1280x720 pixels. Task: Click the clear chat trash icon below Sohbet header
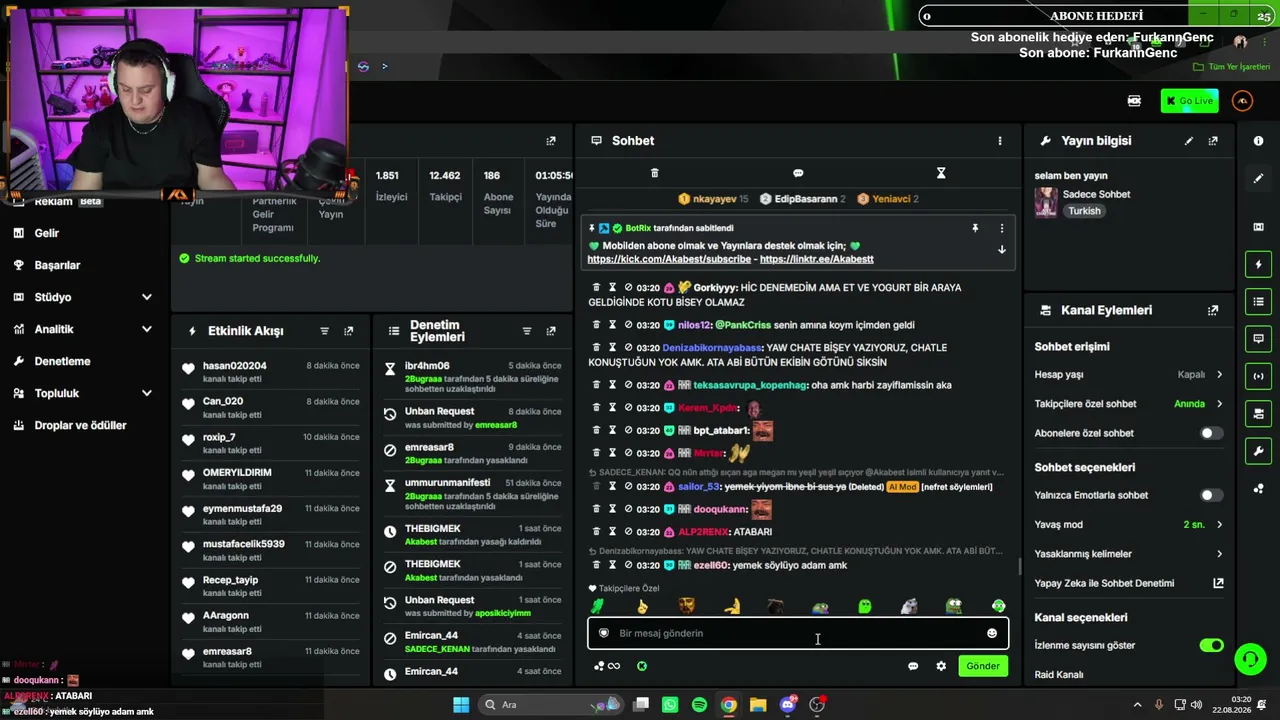point(655,173)
